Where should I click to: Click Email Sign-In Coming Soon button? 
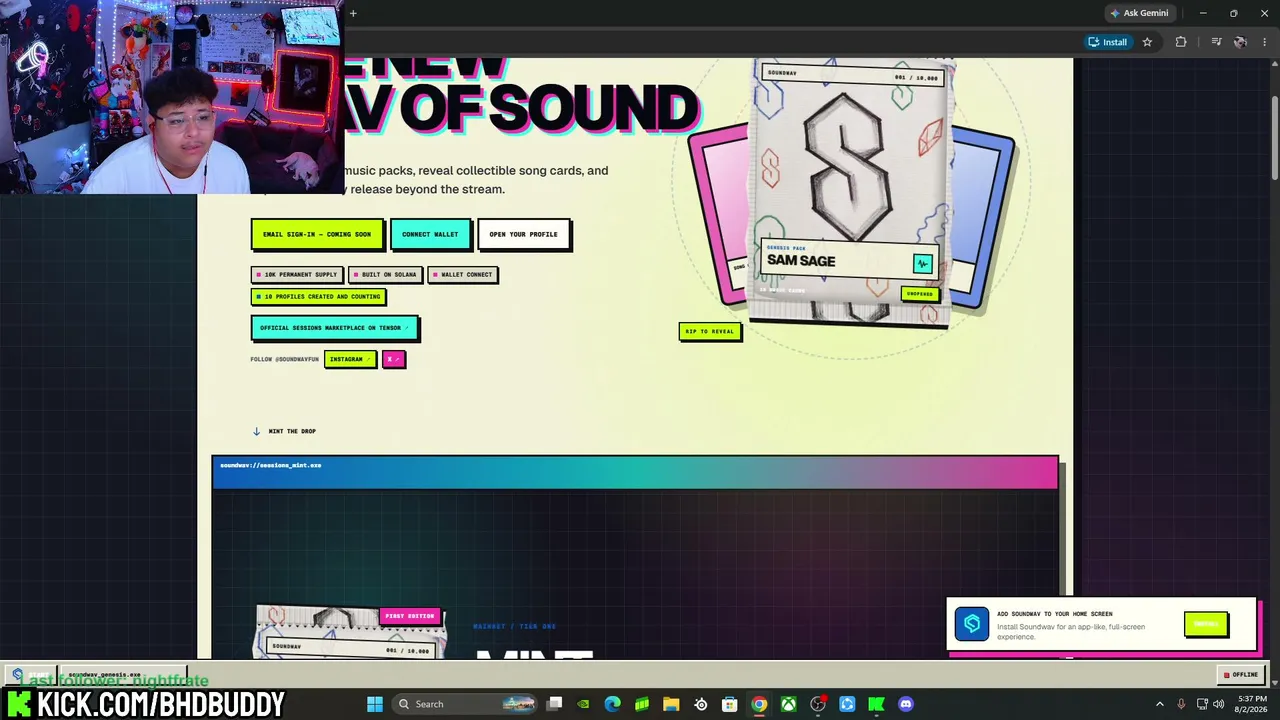[317, 234]
